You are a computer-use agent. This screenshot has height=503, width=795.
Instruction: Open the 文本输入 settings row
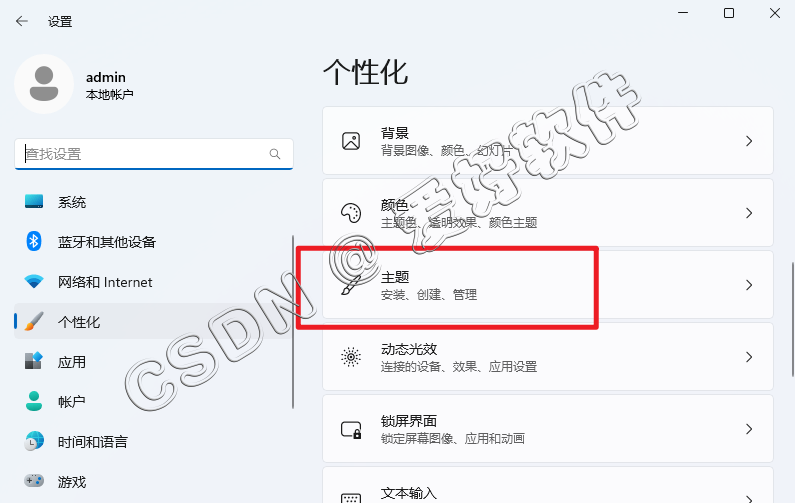click(548, 485)
